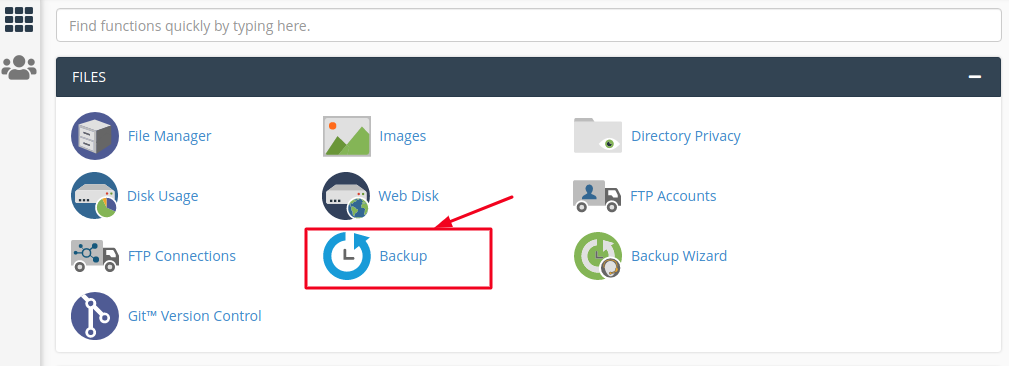Click the File Manager link text
1009x366 pixels.
coord(170,136)
